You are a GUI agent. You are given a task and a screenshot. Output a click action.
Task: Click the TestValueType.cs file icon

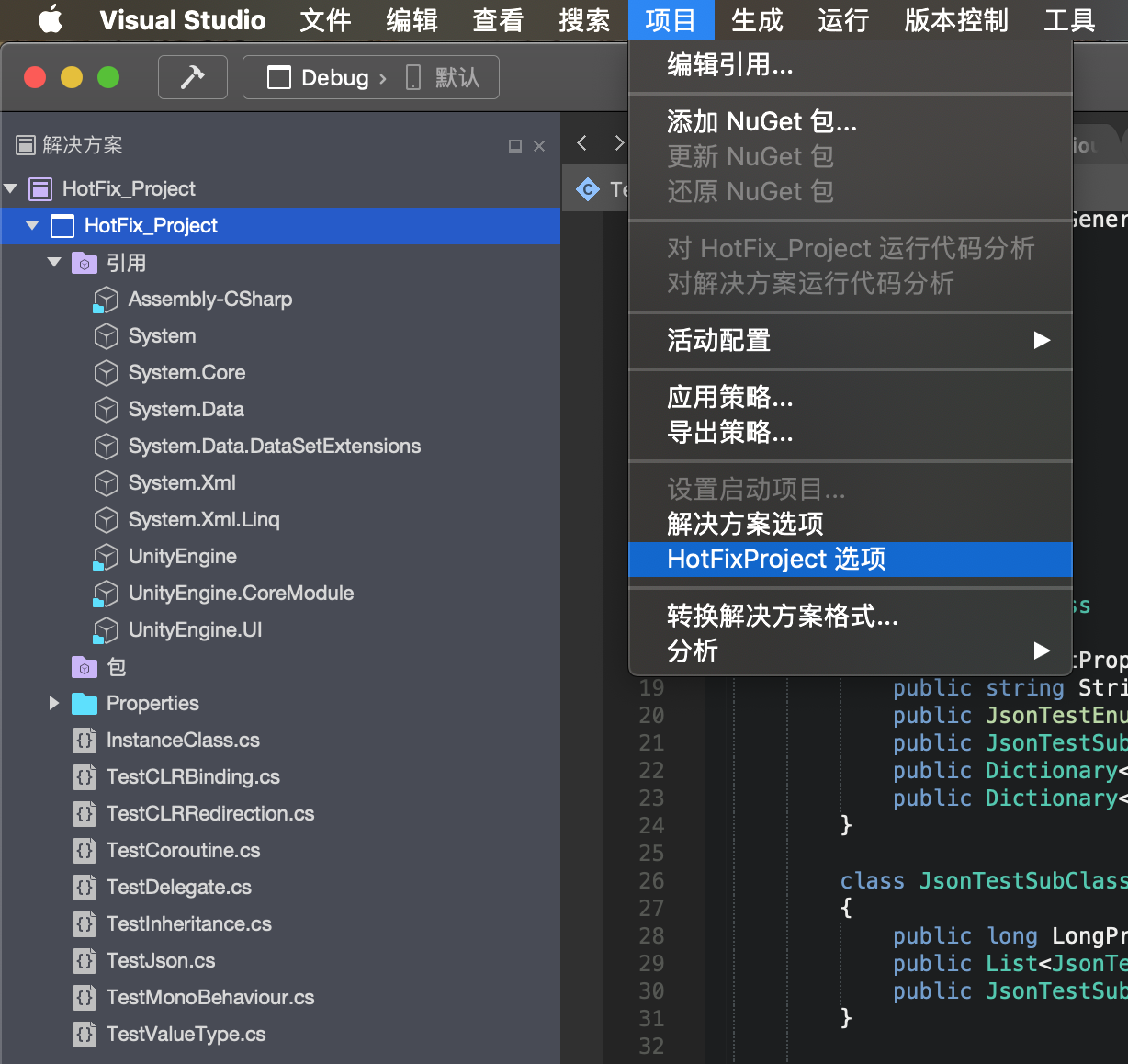[x=85, y=1035]
